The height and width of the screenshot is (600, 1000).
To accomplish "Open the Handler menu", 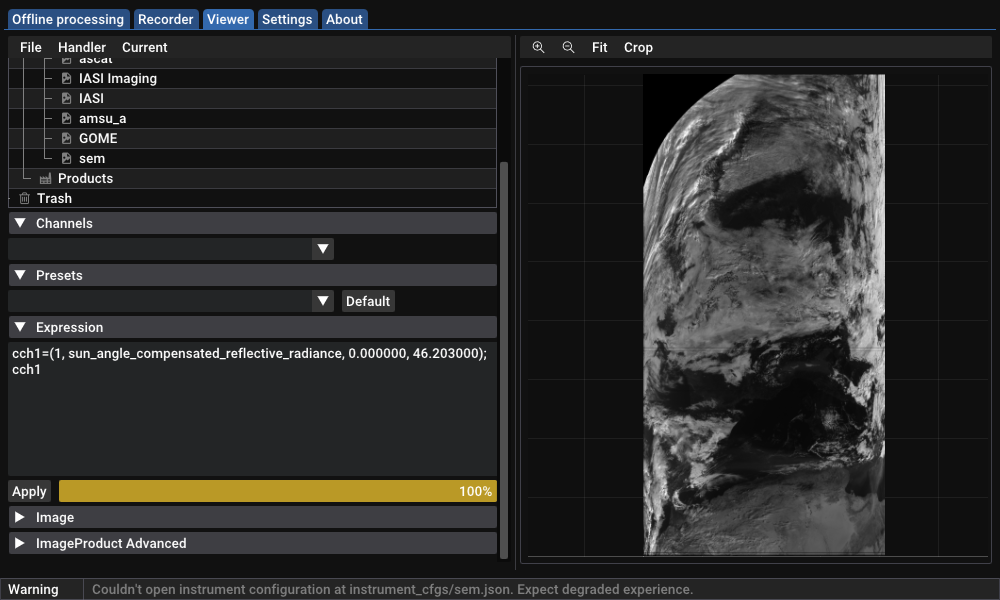I will point(82,48).
